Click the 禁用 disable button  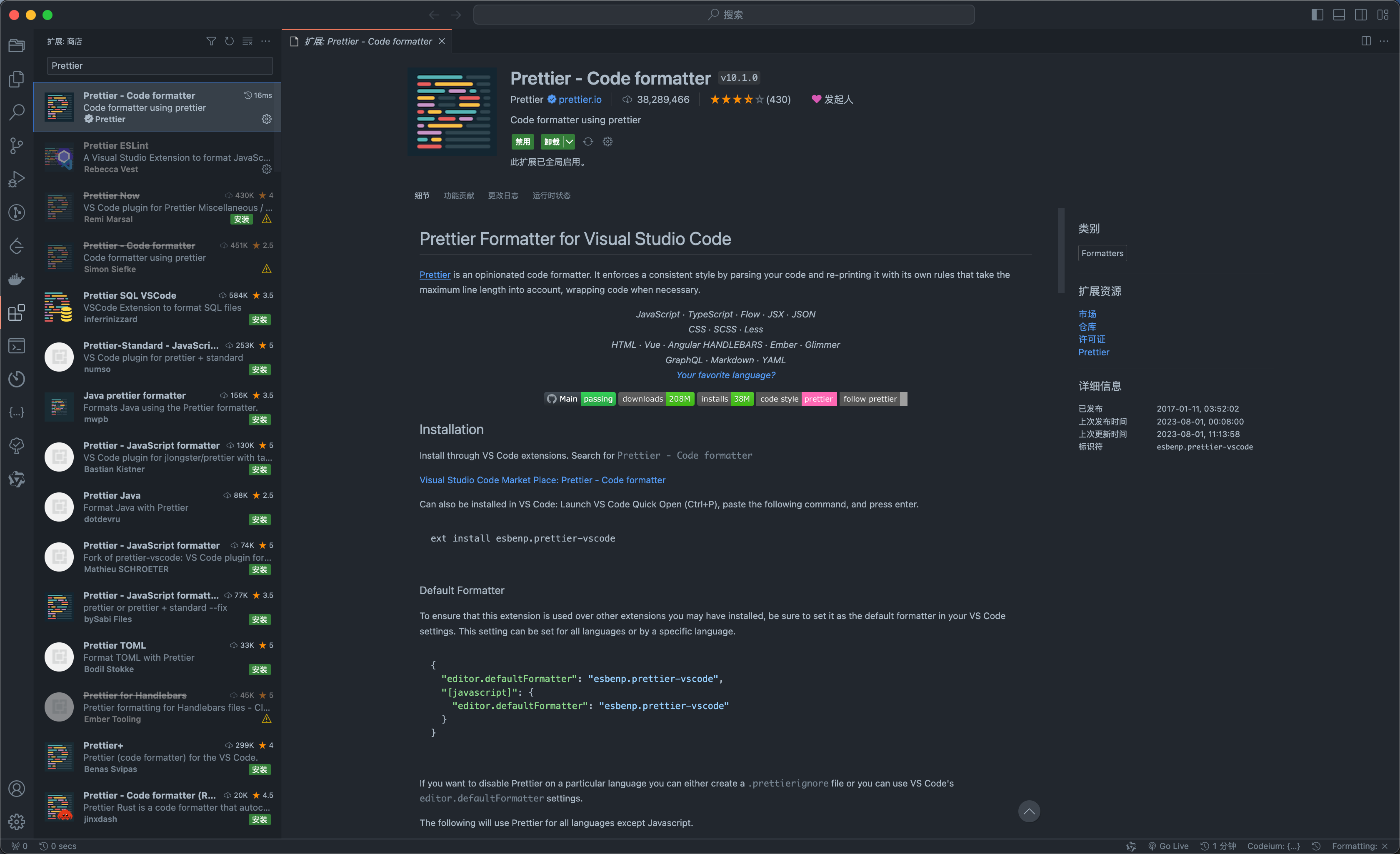522,142
